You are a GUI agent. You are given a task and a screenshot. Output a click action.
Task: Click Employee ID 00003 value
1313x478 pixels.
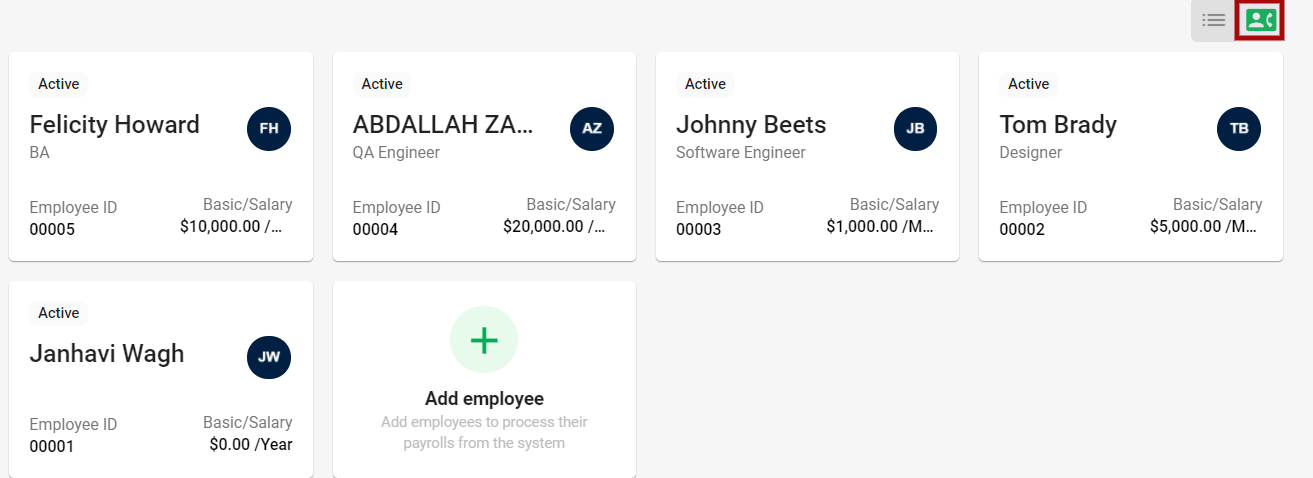pyautogui.click(x=699, y=230)
